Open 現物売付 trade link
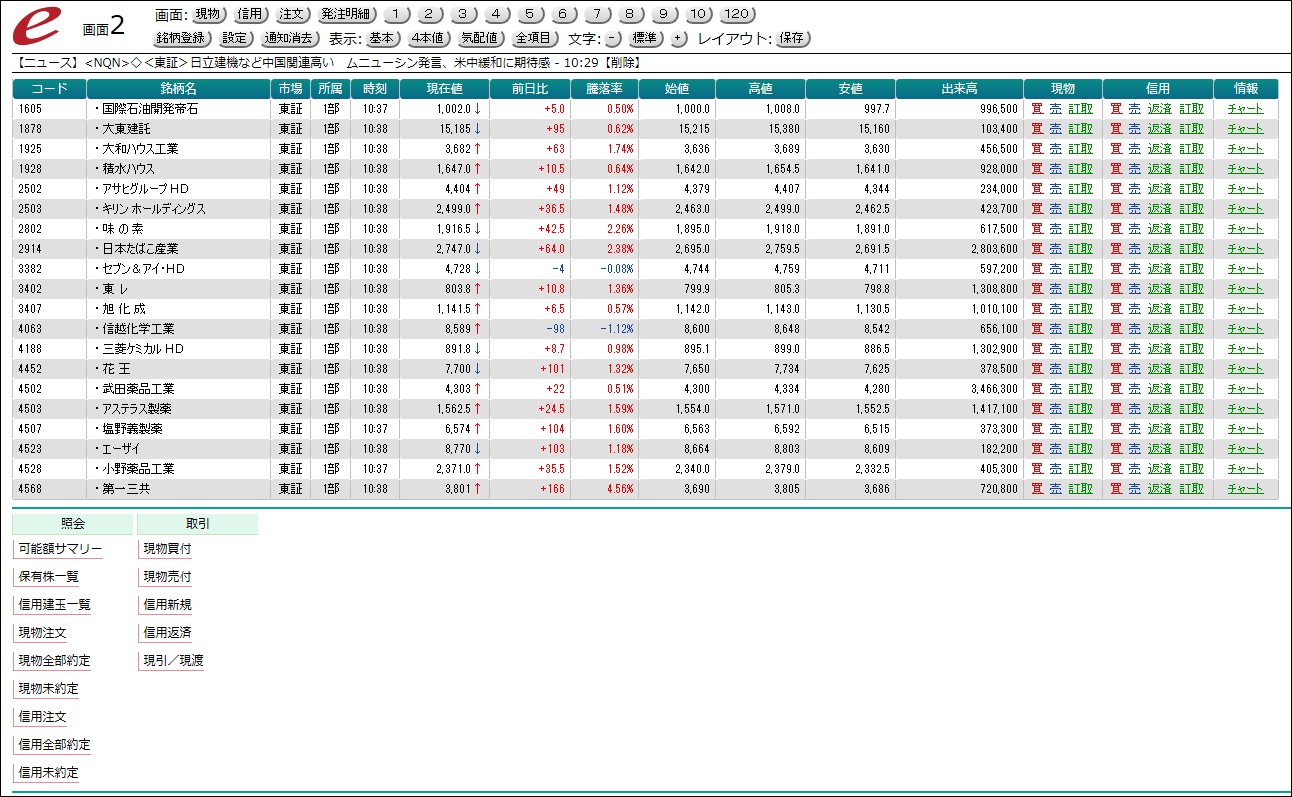Screen dimensions: 1292x797 point(167,577)
